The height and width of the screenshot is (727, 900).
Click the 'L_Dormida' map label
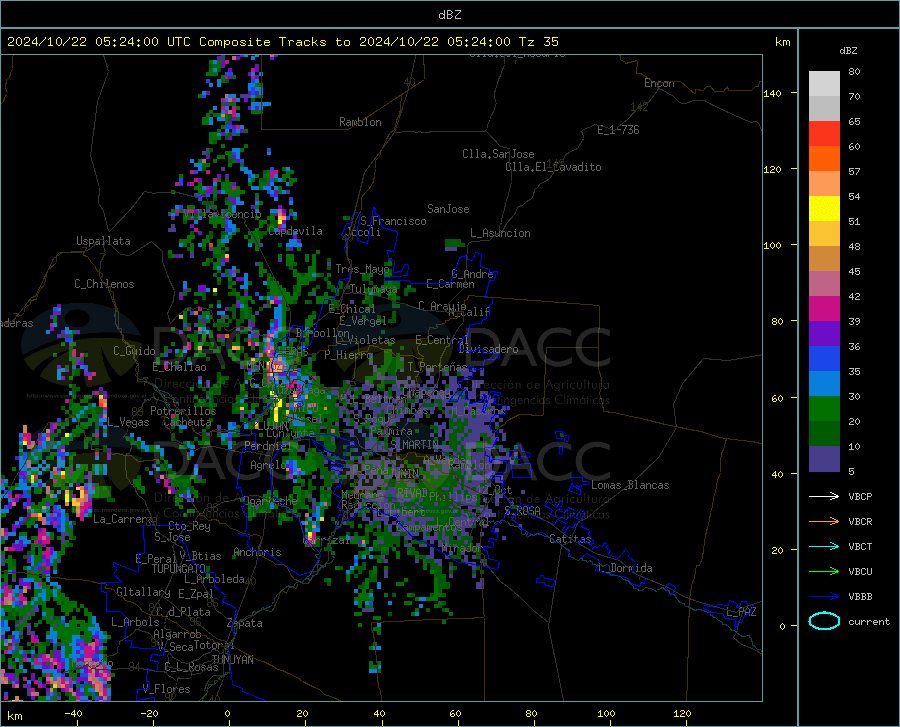625,568
